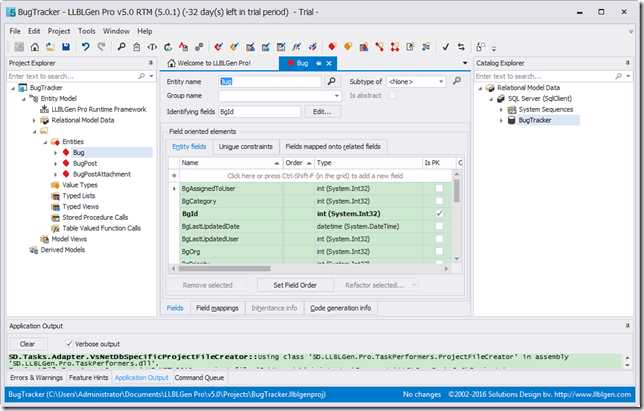The height and width of the screenshot is (411, 644).
Task: Expand System Sequences in Catalog Explorer
Action: coord(501,110)
